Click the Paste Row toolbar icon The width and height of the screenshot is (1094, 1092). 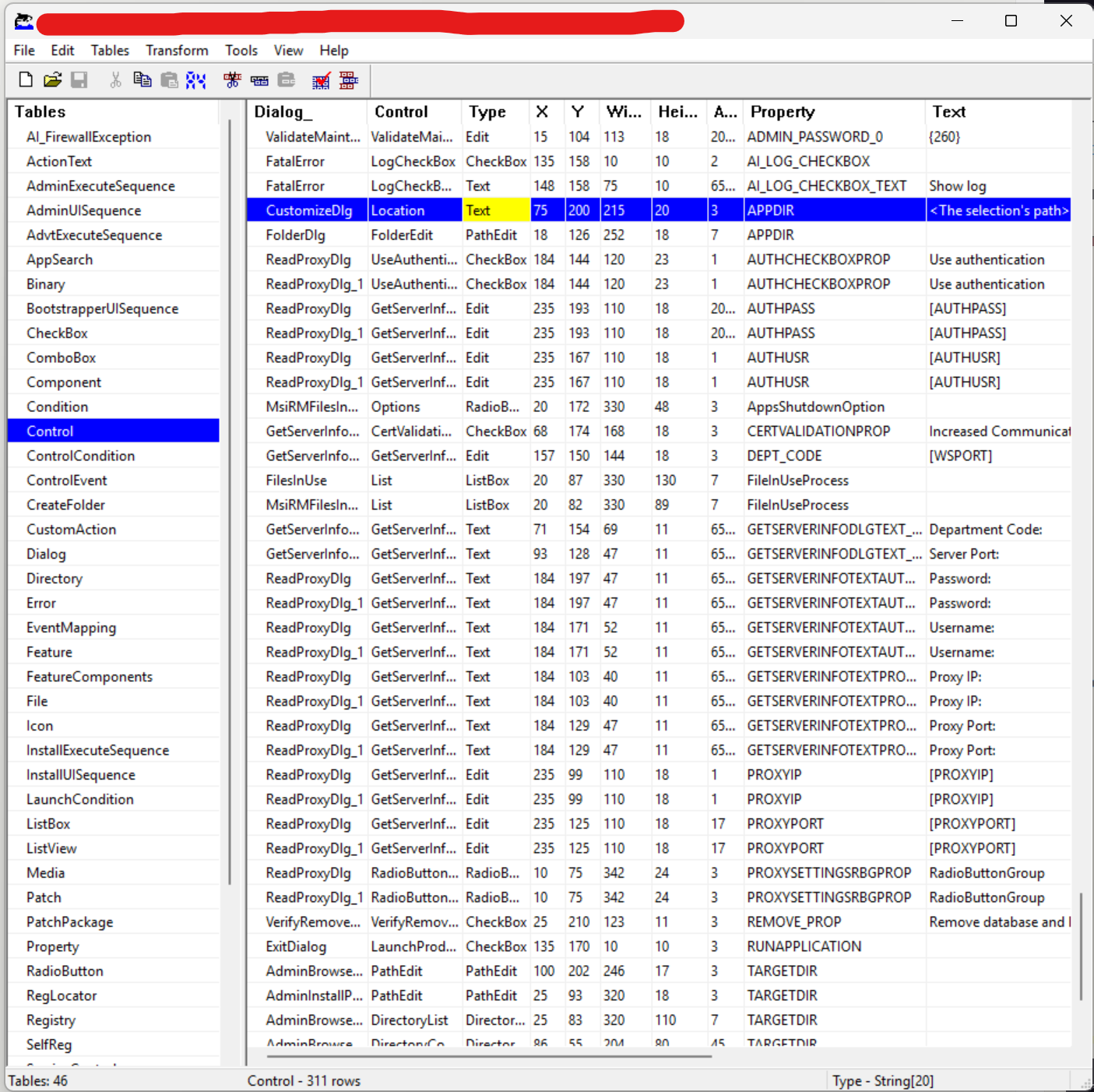tap(287, 79)
